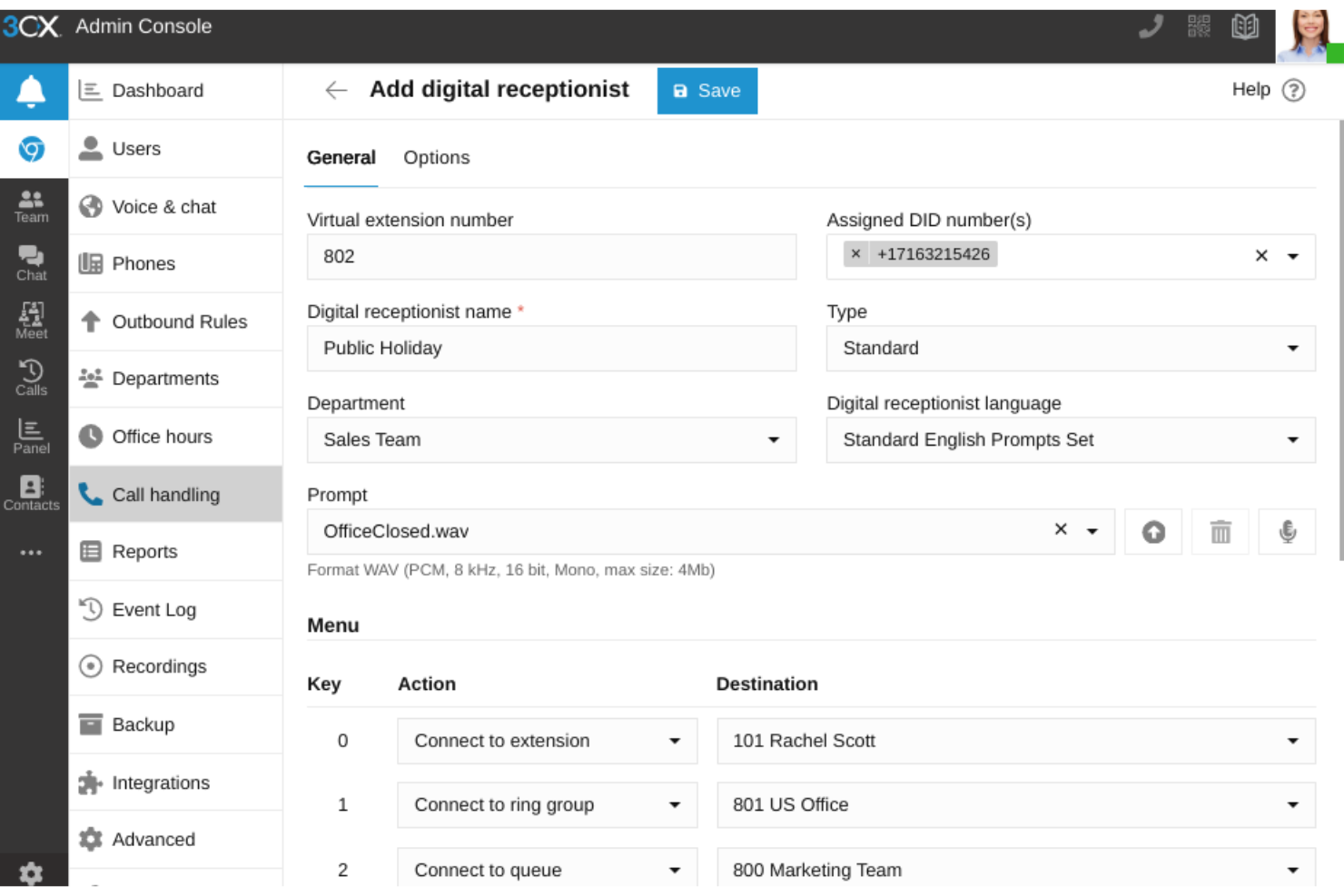Viewport: 1344px width, 896px height.
Task: Remove the +17163215426 DID number tag
Action: [855, 254]
